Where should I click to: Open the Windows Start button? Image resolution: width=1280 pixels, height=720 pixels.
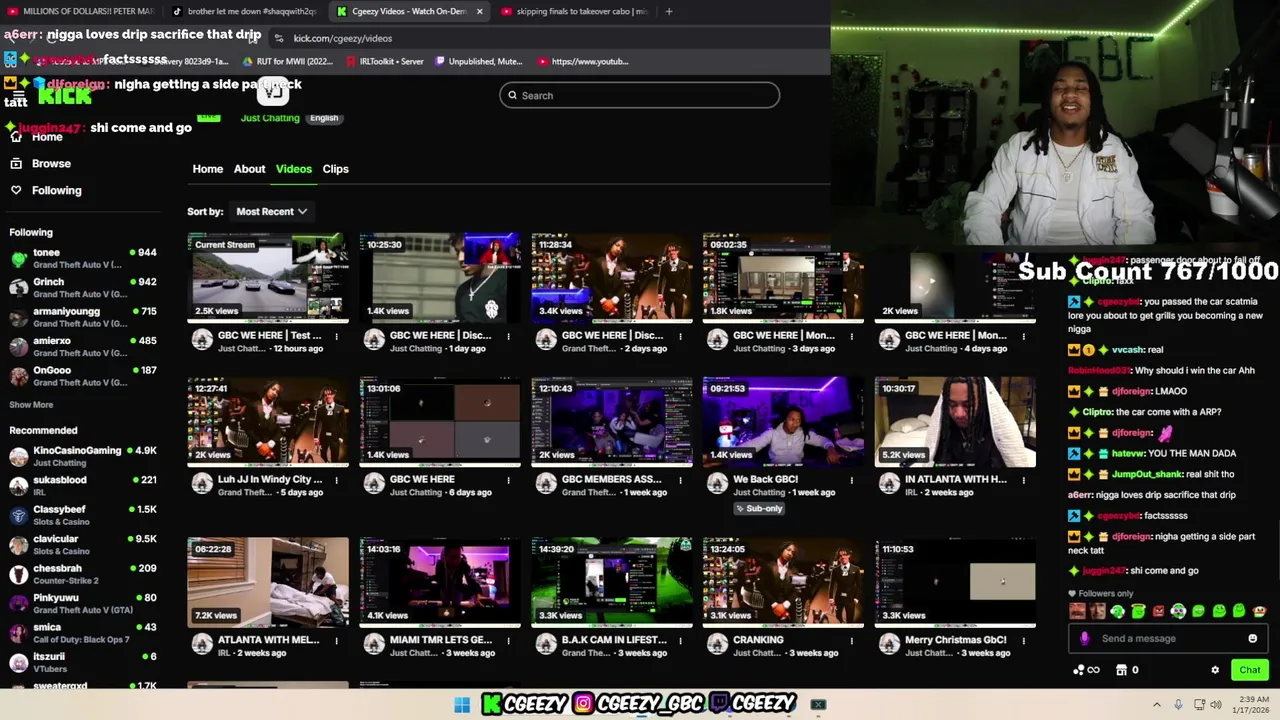[462, 705]
